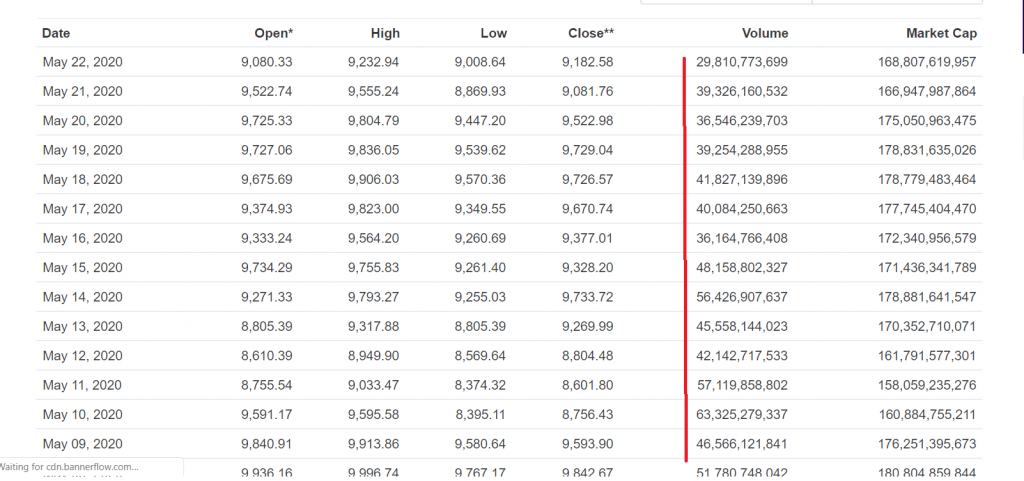
Task: Select the May 09, 2020 date cell
Action: pos(82,444)
